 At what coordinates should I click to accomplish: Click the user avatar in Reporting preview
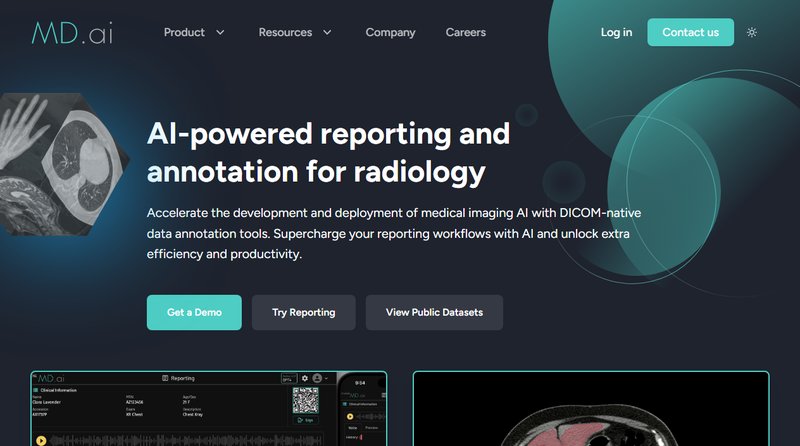click(x=318, y=379)
